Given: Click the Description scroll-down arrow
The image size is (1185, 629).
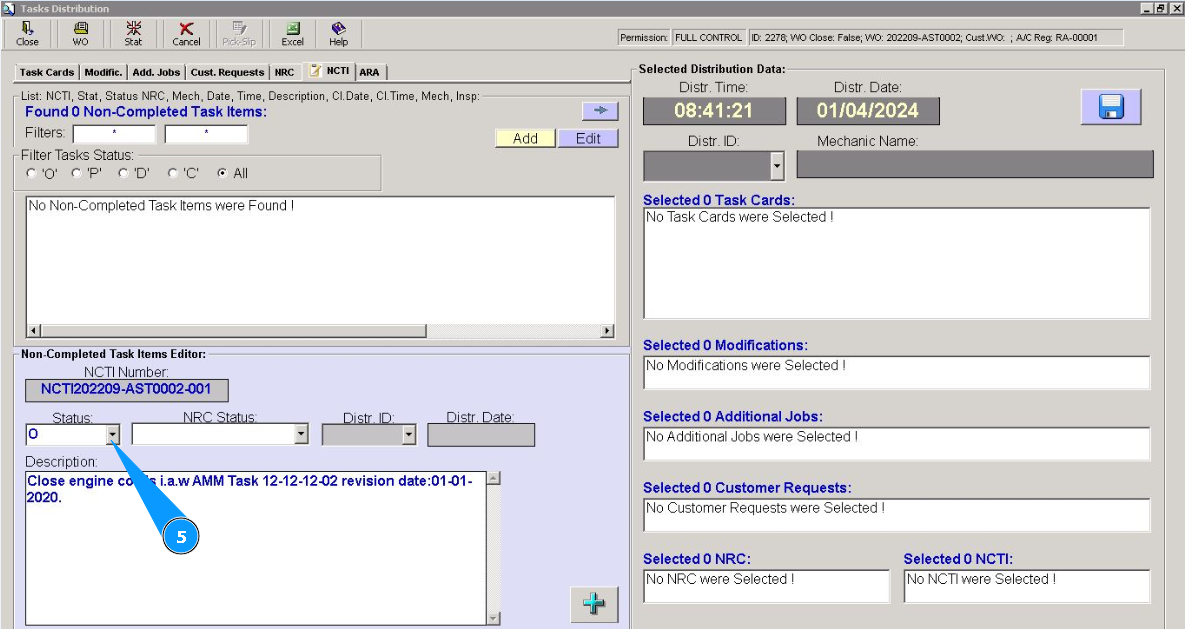Looking at the screenshot, I should click(493, 618).
